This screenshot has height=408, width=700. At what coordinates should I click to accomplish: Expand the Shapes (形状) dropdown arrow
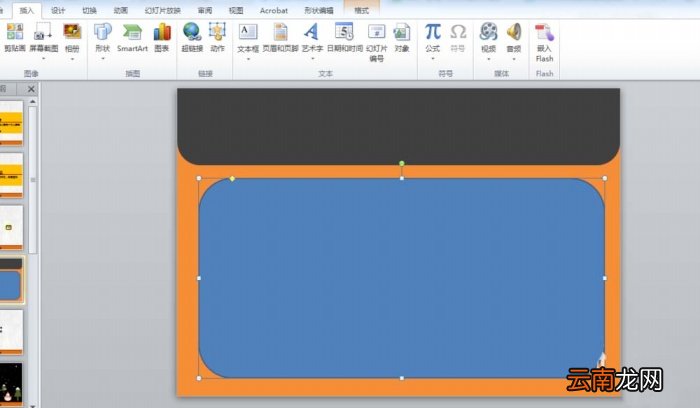(x=103, y=58)
